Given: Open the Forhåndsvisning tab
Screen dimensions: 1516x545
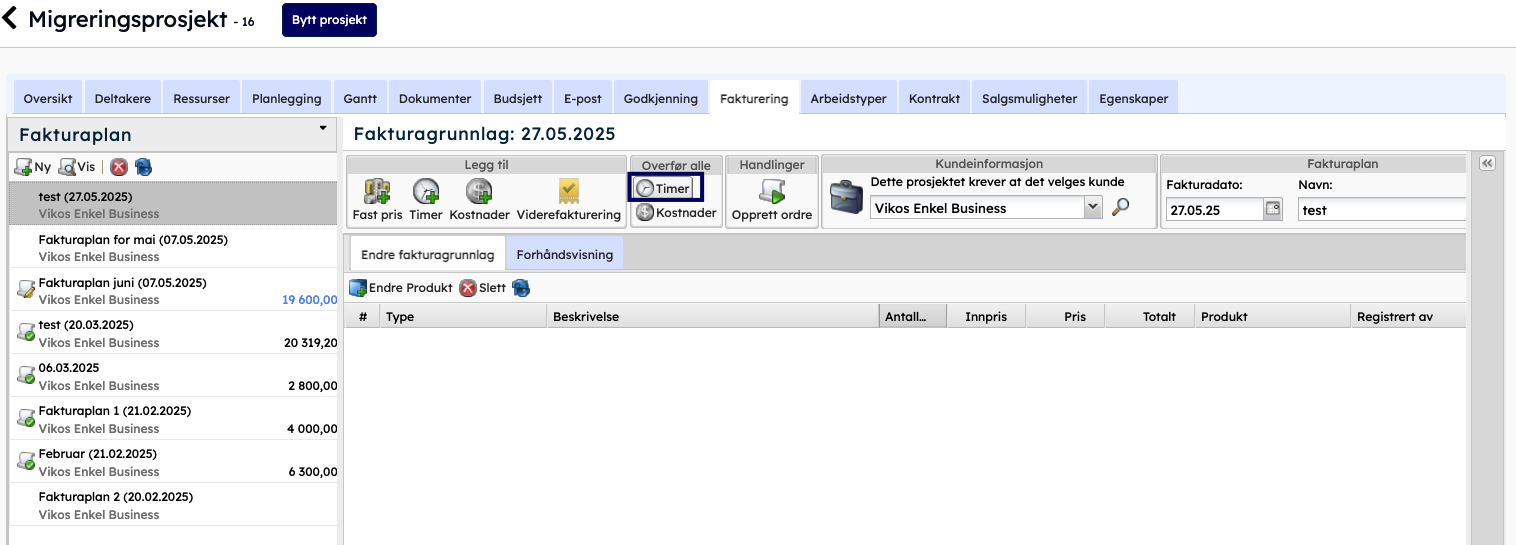Looking at the screenshot, I should click(x=564, y=254).
